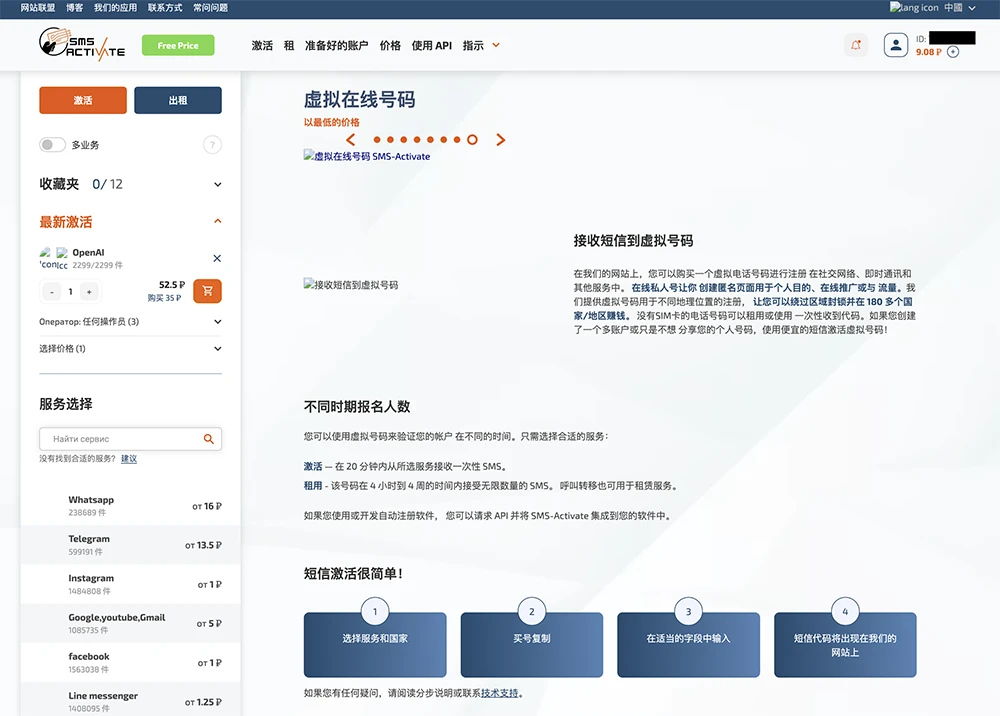Click the SMS Activate logo
Viewport: 1000px width, 716px height.
(82, 44)
